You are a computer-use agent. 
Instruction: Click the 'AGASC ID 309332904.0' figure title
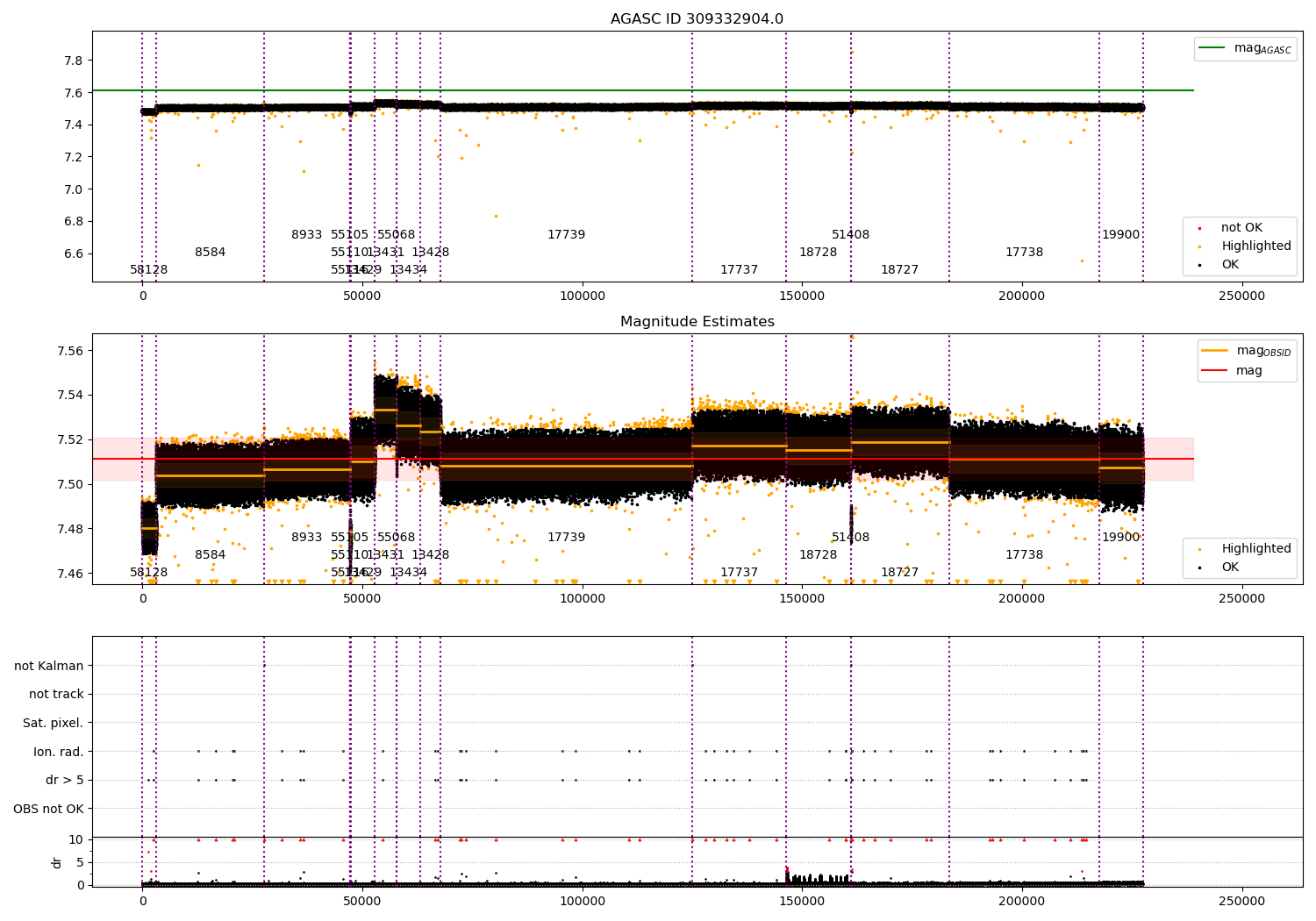coord(697,19)
